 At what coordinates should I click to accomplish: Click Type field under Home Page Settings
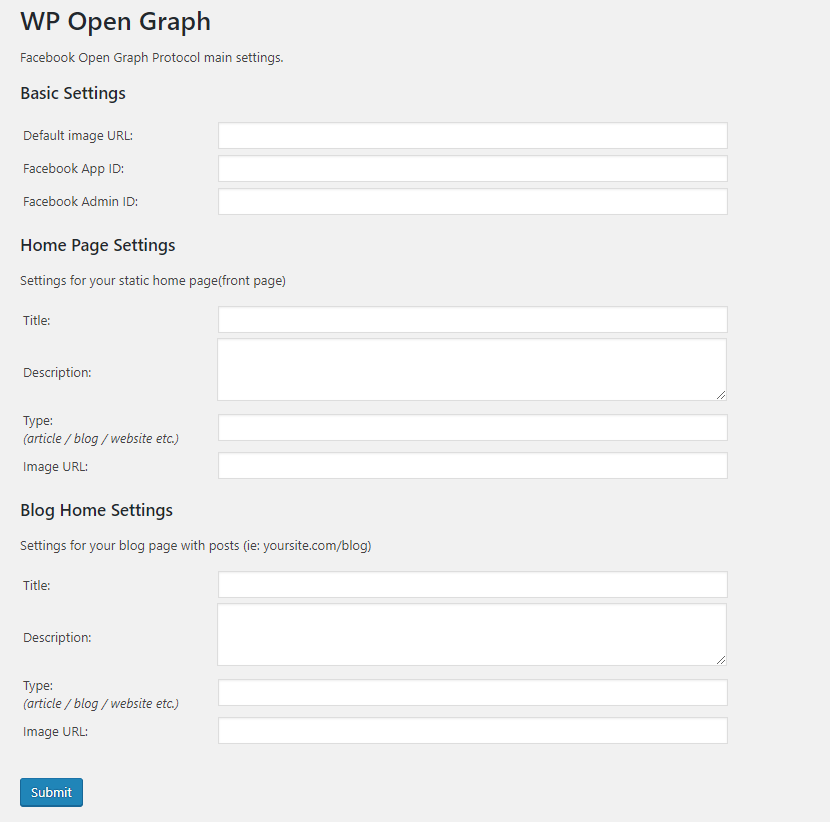pos(473,428)
